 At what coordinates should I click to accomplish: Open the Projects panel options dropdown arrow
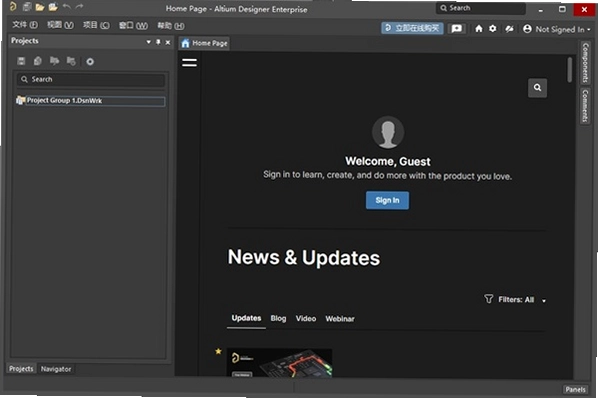(148, 42)
